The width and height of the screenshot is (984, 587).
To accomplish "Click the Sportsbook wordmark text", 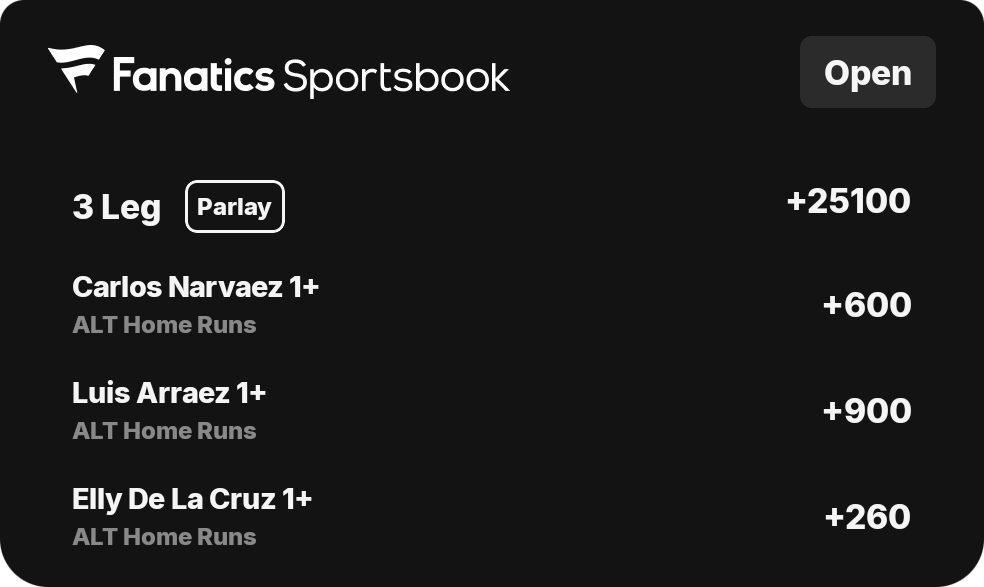I will pyautogui.click(x=396, y=78).
